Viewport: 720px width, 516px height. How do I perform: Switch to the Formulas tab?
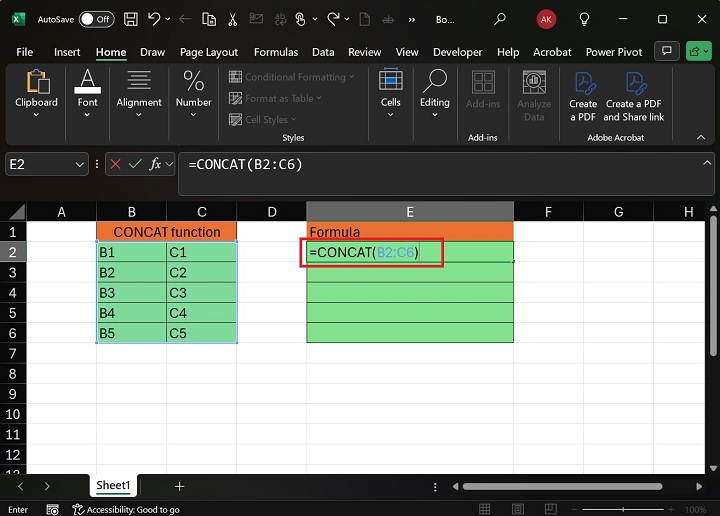pos(275,52)
